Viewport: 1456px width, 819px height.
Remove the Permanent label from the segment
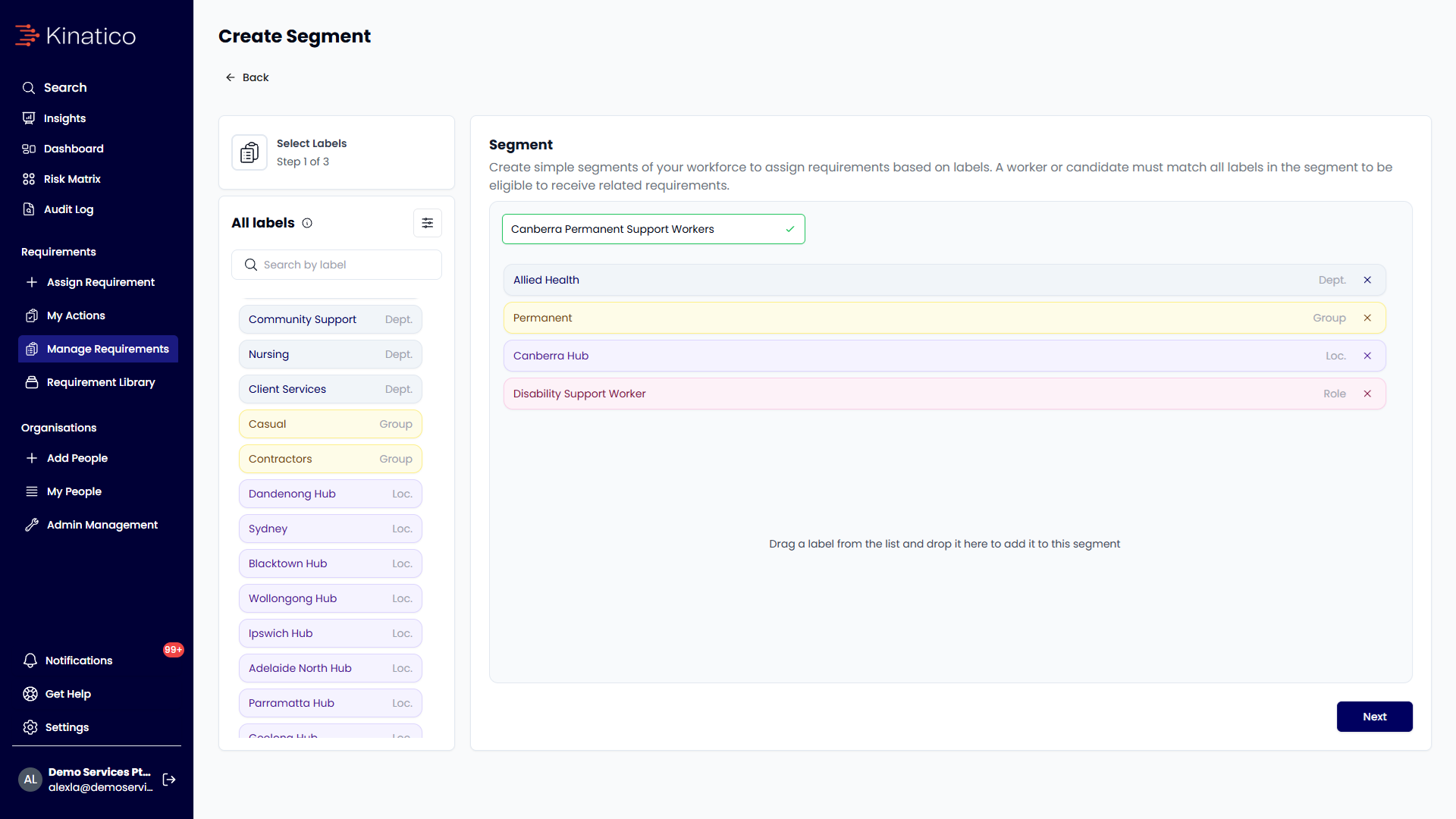click(1367, 318)
